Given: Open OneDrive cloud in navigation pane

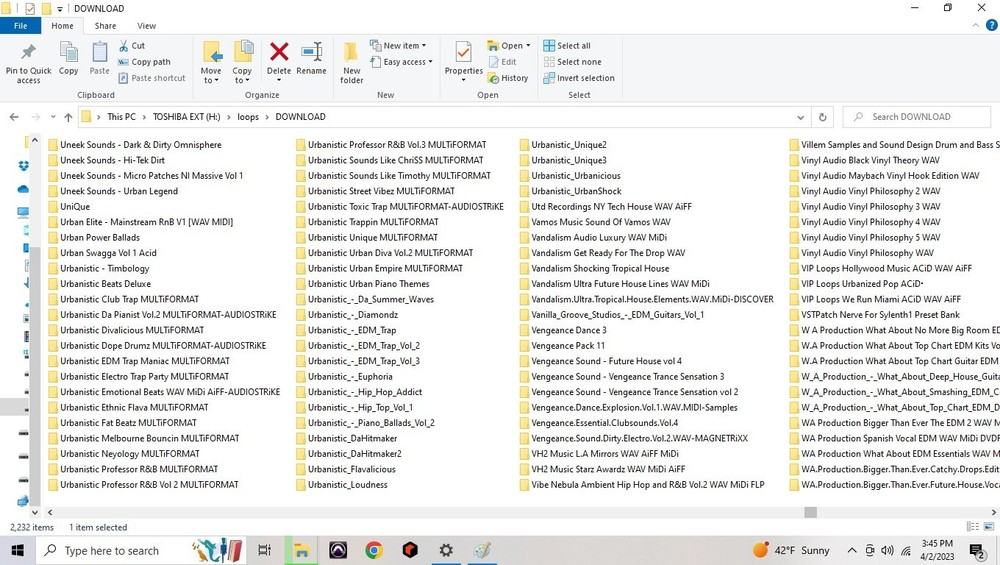Looking at the screenshot, I should pyautogui.click(x=24, y=189).
